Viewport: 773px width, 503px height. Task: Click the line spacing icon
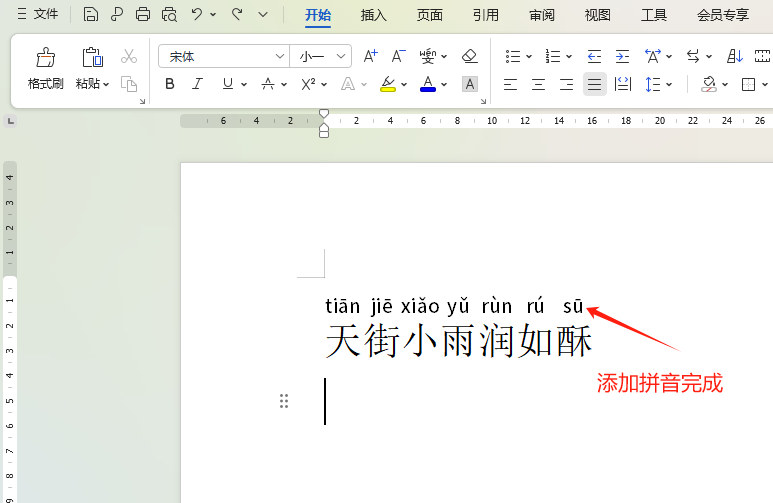(653, 84)
